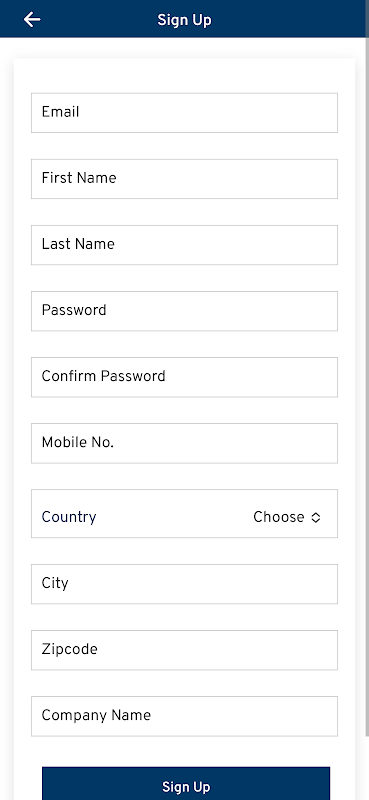
Task: Click the gray page background outside card
Action: (6, 408)
